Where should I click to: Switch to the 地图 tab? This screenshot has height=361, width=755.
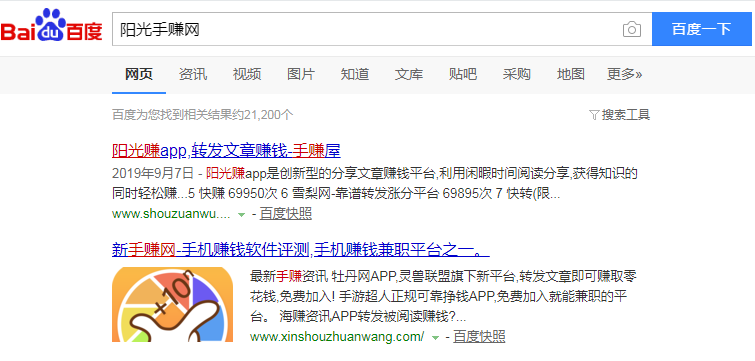pos(571,74)
